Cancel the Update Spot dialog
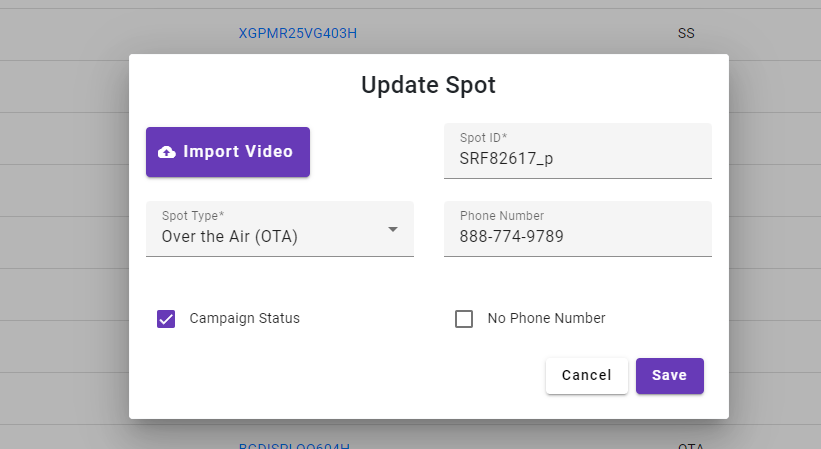 point(586,376)
